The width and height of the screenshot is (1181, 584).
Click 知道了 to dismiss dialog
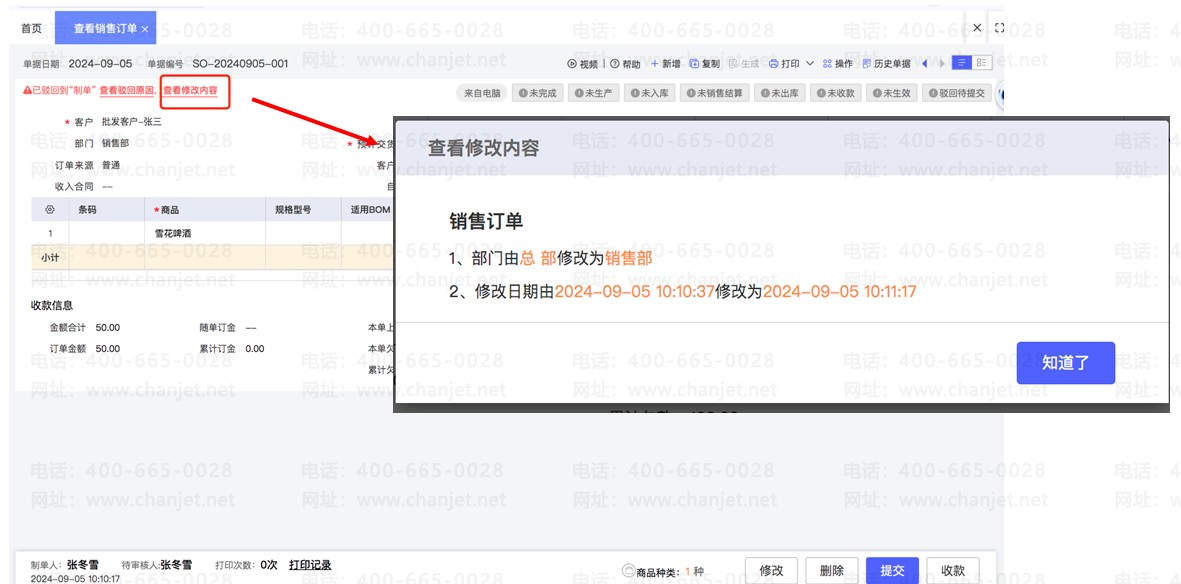1066,362
